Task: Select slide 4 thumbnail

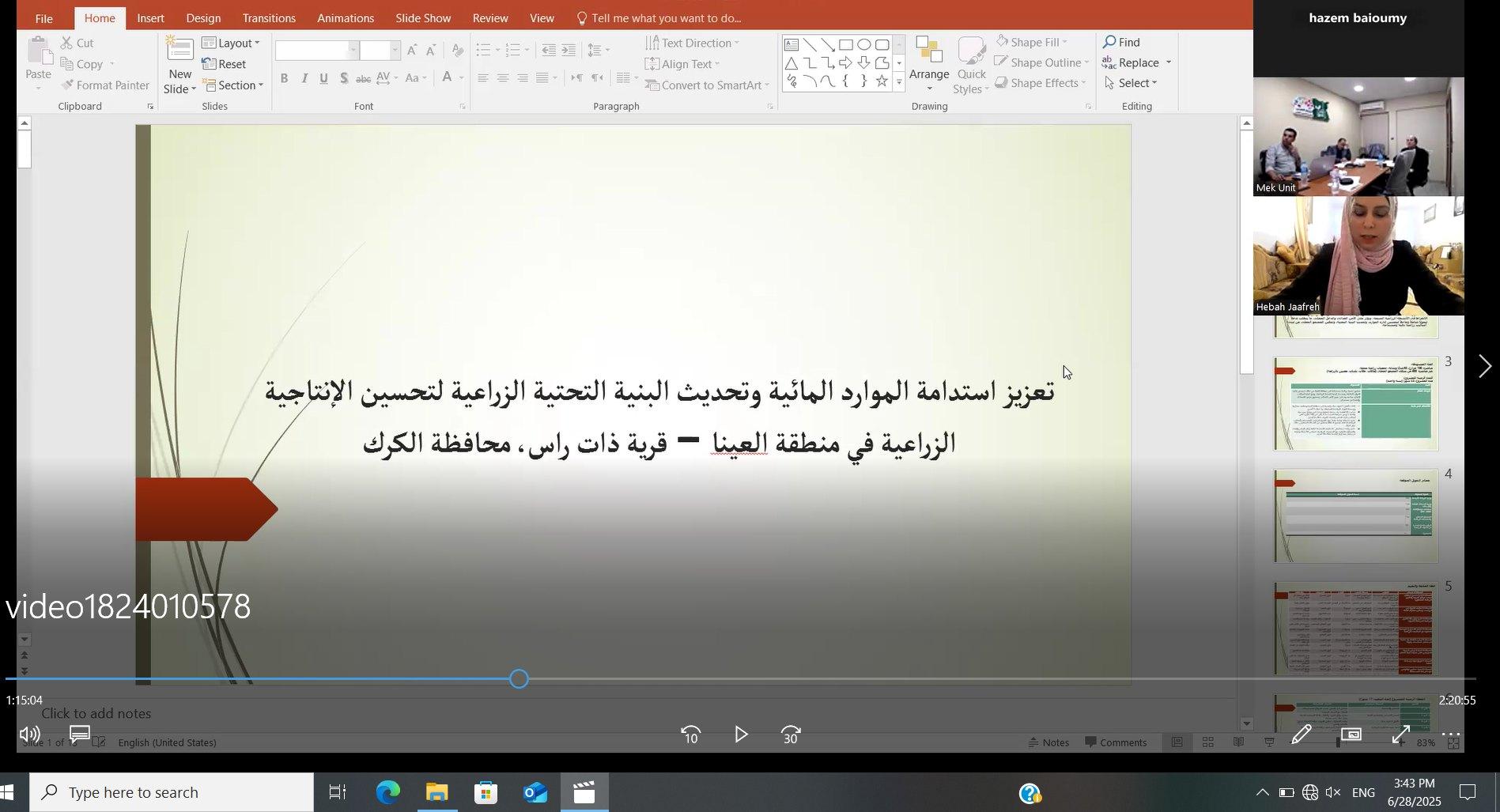Action: point(1355,516)
